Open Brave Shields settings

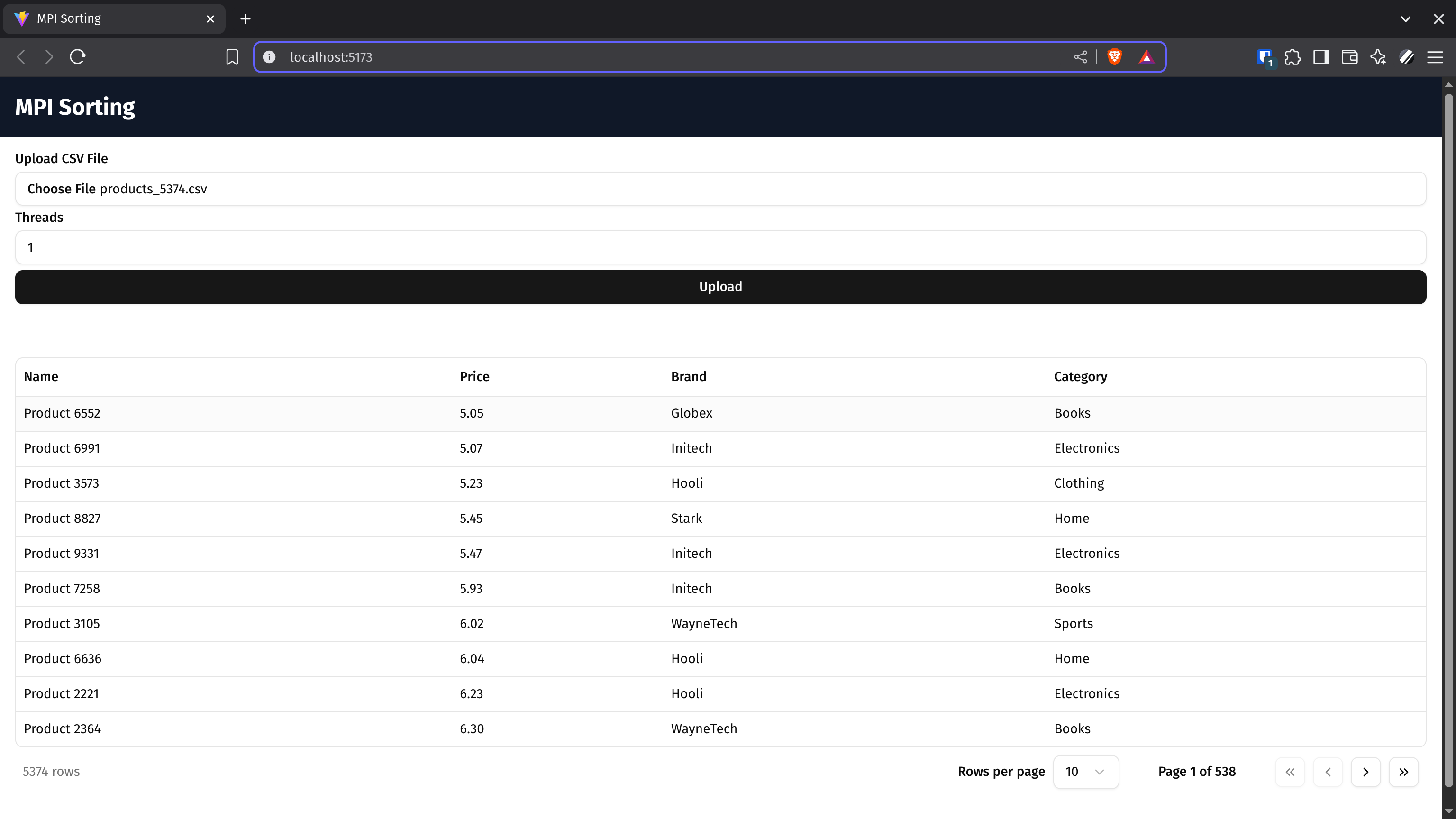pyautogui.click(x=1115, y=56)
